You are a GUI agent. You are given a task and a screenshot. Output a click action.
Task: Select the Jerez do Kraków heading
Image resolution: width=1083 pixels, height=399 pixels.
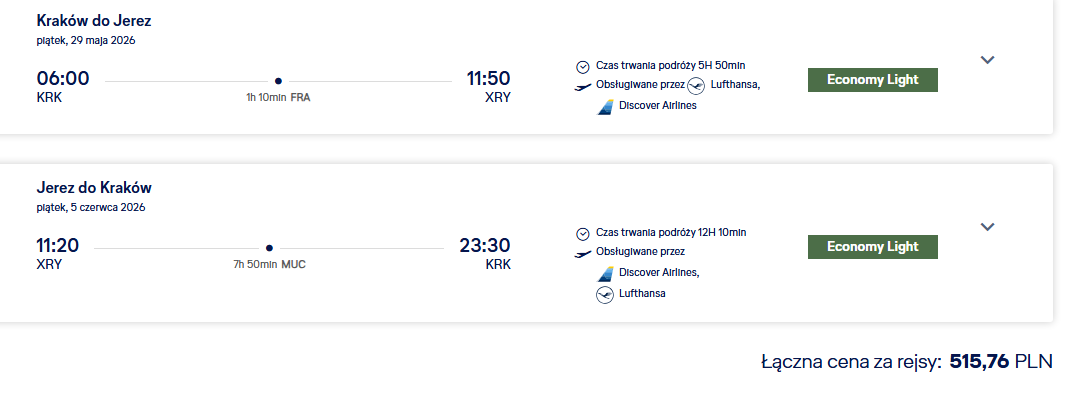coord(94,188)
